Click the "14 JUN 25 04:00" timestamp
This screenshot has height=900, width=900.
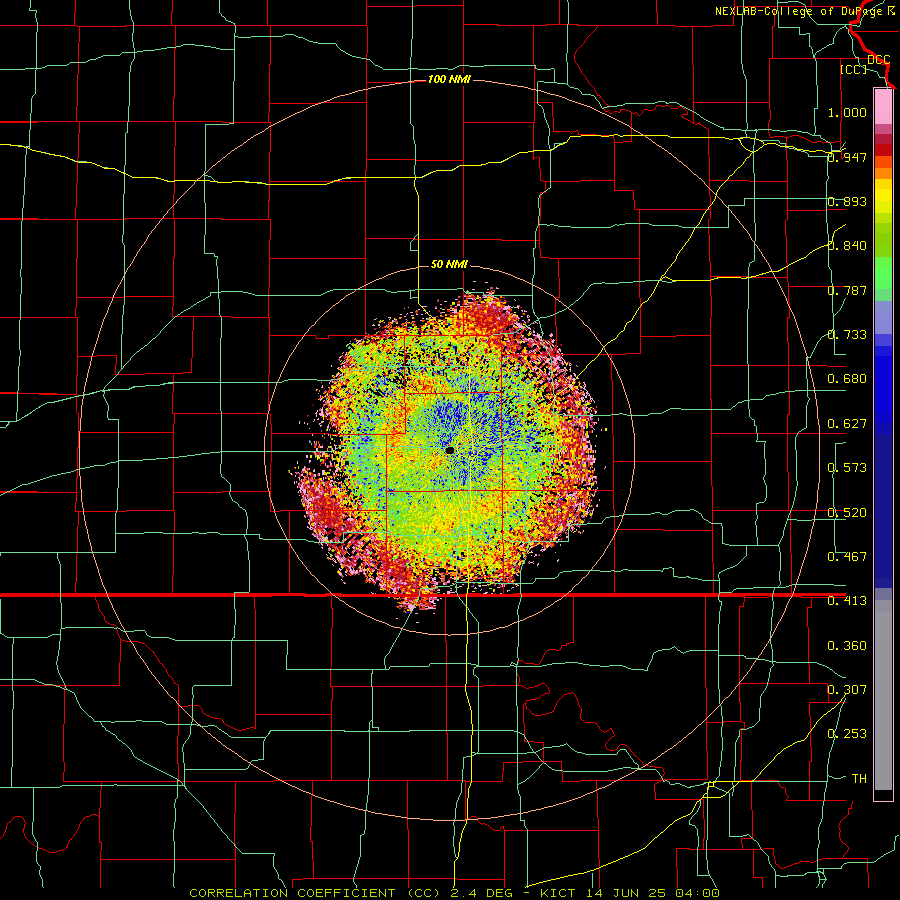(x=651, y=893)
